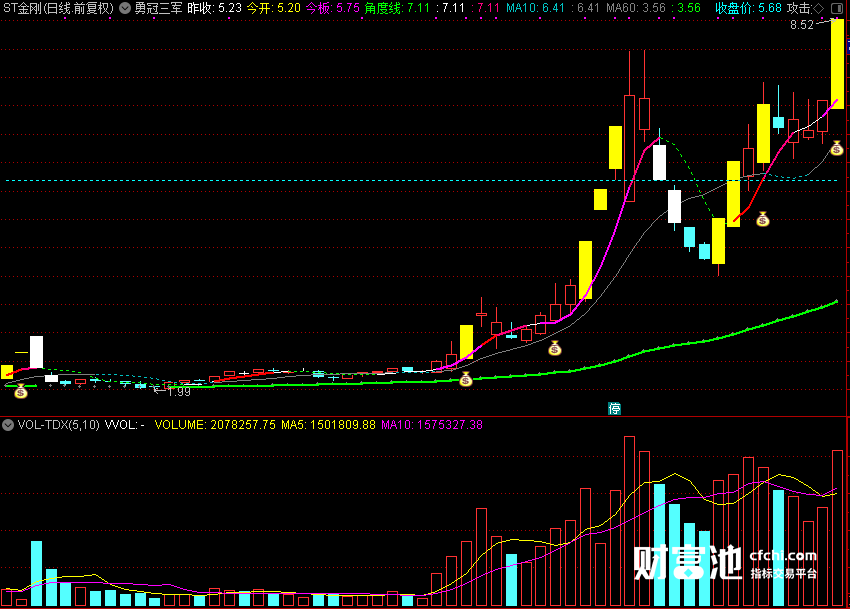Click the magenta MA10: 1575327.38 volume value
The width and height of the screenshot is (850, 609).
click(432, 425)
